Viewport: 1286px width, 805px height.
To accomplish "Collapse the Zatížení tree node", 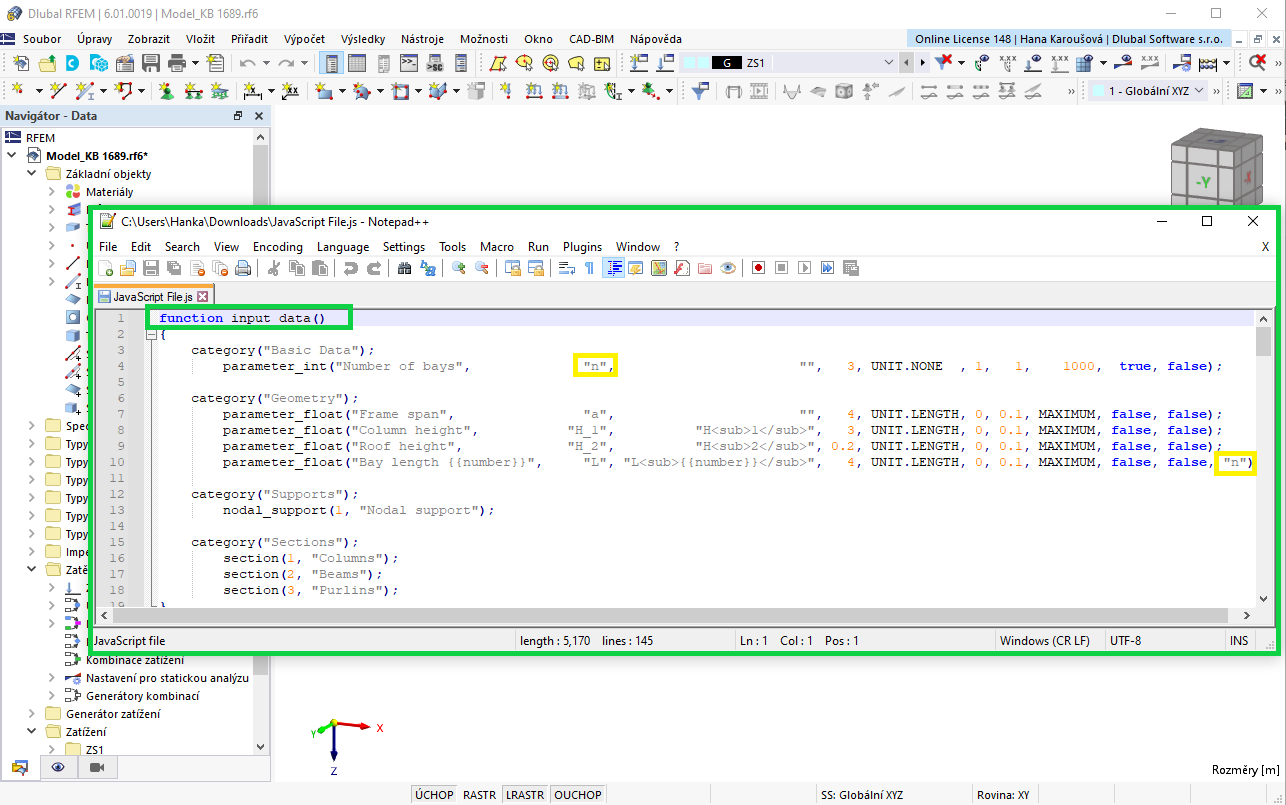I will (x=32, y=731).
